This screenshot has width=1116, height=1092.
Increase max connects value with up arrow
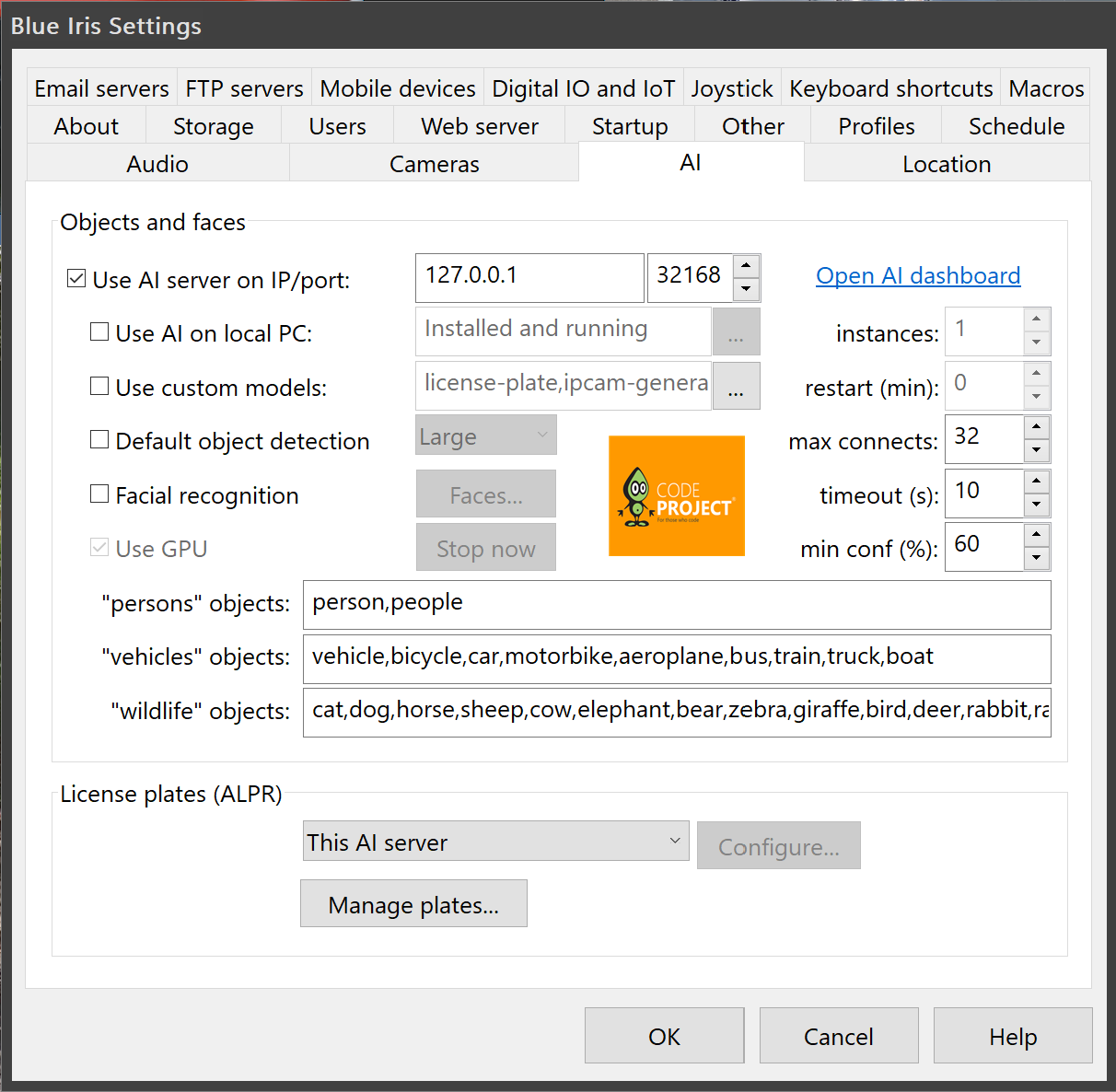1037,427
